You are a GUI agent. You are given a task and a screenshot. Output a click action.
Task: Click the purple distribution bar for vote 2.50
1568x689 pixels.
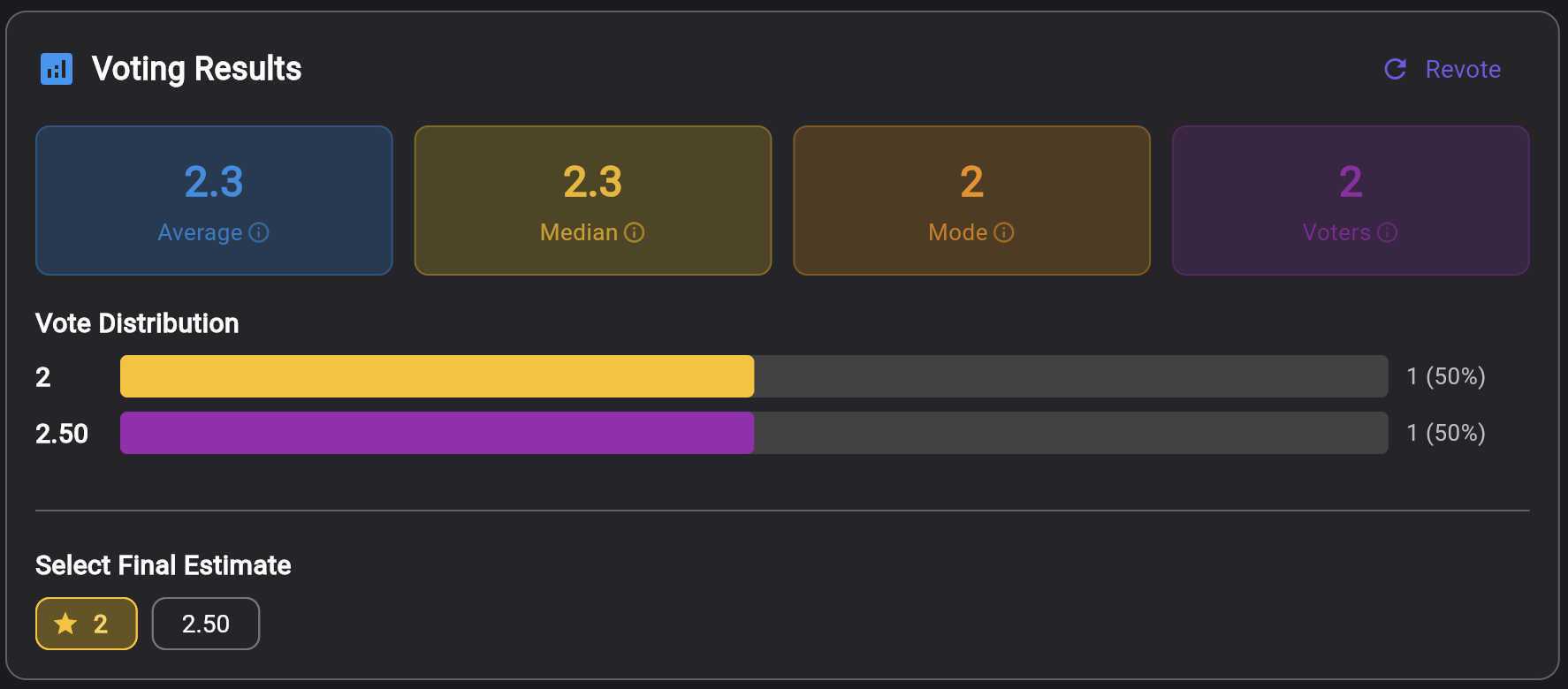pyautogui.click(x=437, y=433)
